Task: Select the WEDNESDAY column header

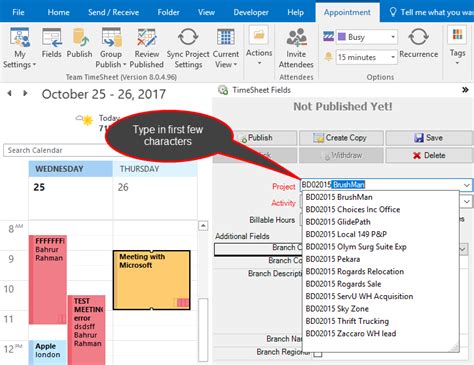Action: point(70,169)
